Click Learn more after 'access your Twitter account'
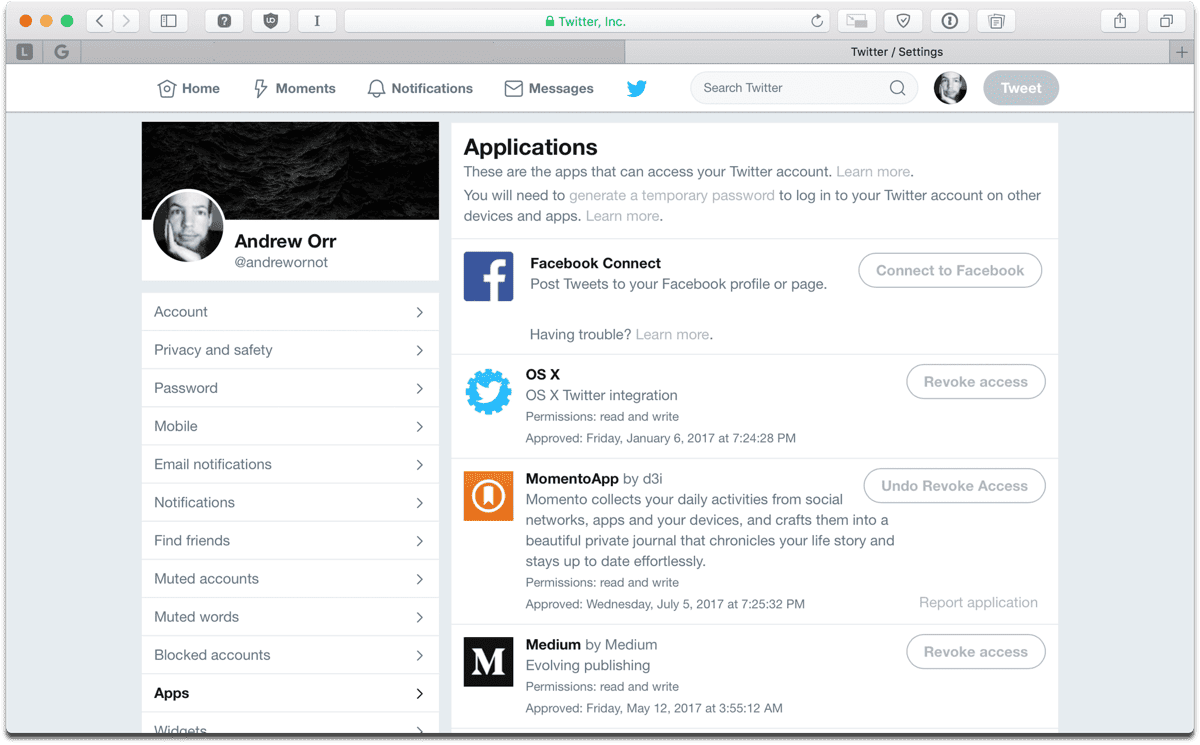Screen dimensions: 1200x745 click(873, 172)
